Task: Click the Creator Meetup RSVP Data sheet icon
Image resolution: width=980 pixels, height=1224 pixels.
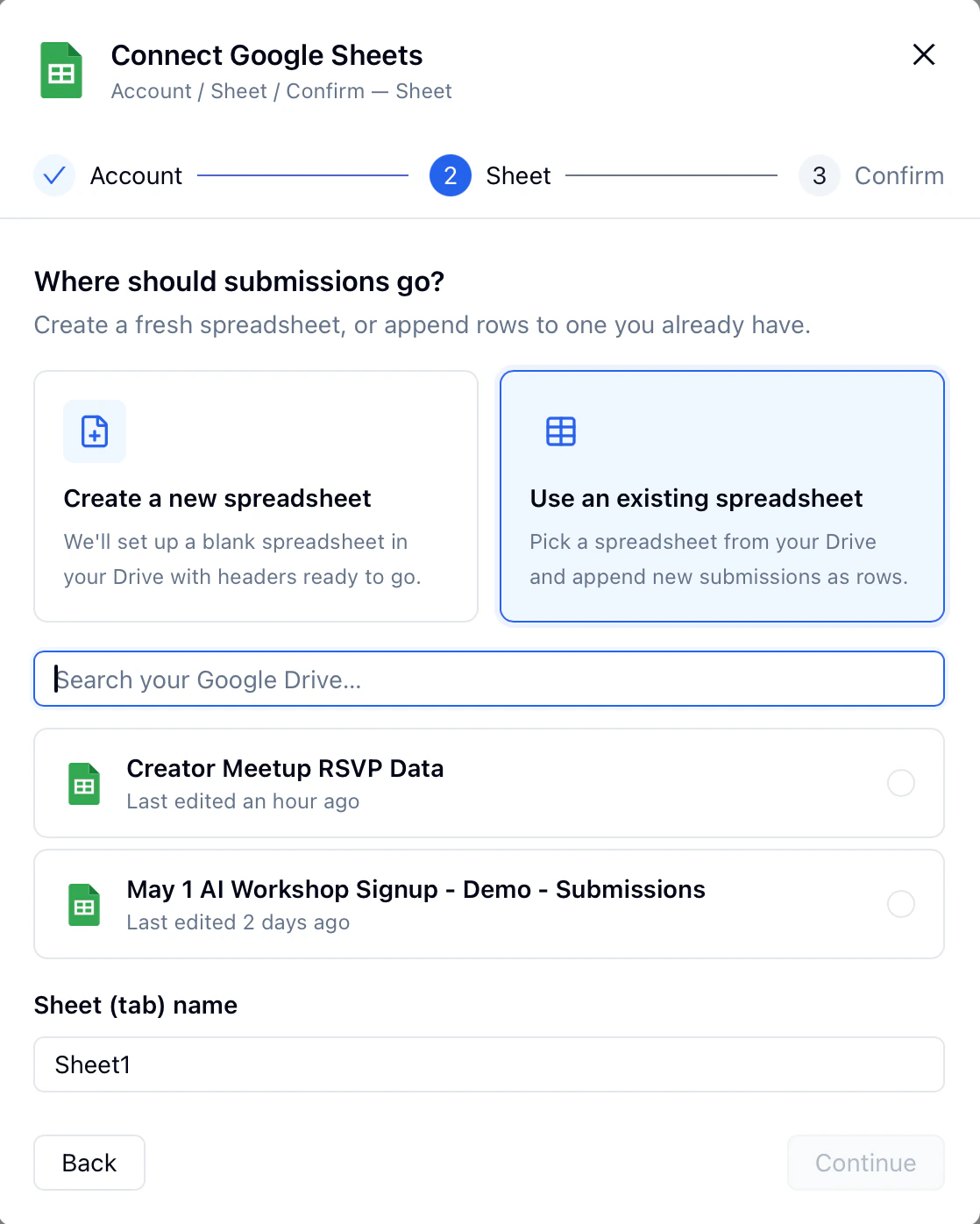Action: coord(82,783)
